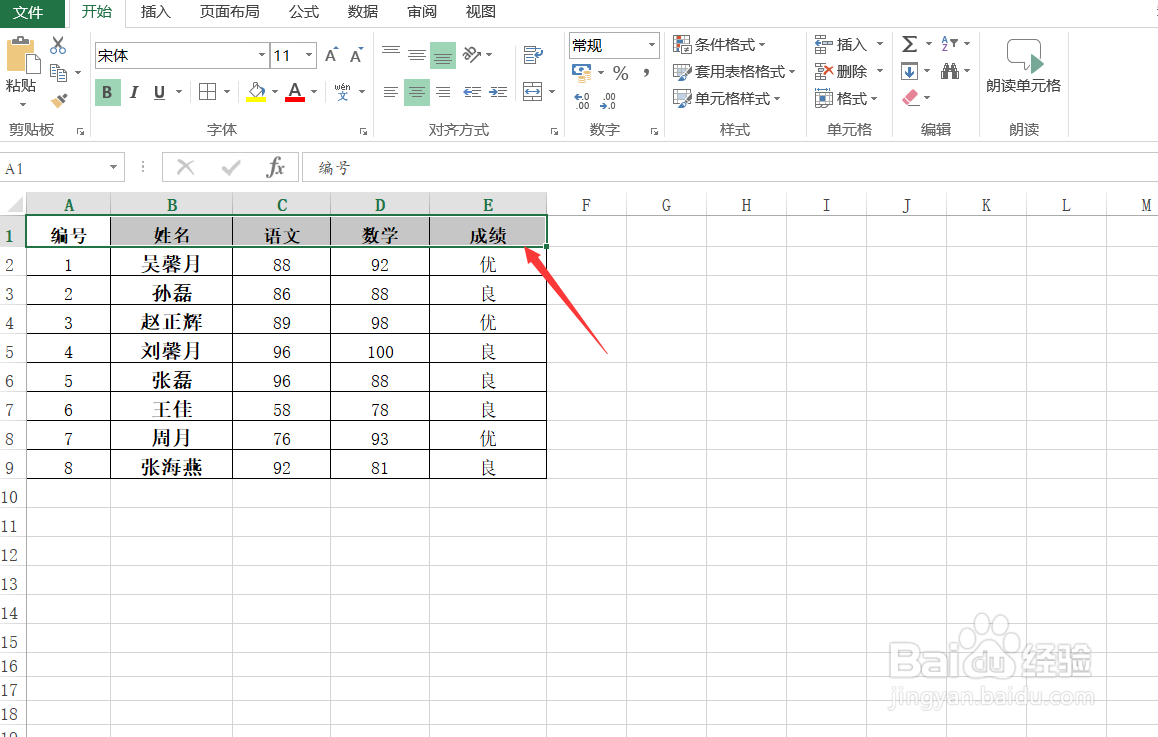Viewport: 1158px width, 737px height.
Task: Toggle underline formatting
Action: pyautogui.click(x=160, y=92)
